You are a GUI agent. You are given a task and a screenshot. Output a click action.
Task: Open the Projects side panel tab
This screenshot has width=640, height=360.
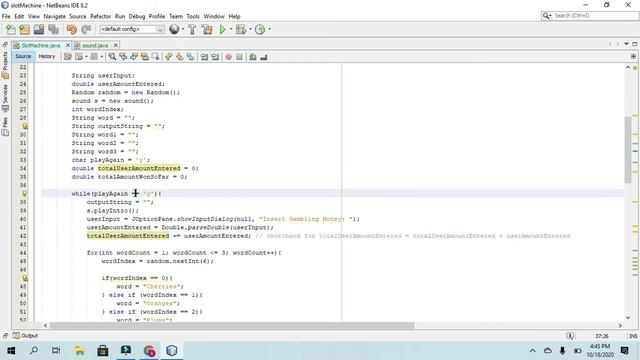(x=5, y=65)
